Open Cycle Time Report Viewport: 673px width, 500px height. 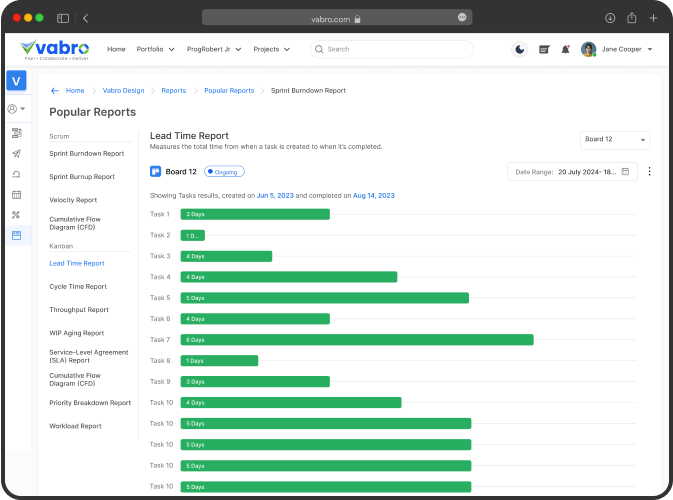pyautogui.click(x=78, y=287)
